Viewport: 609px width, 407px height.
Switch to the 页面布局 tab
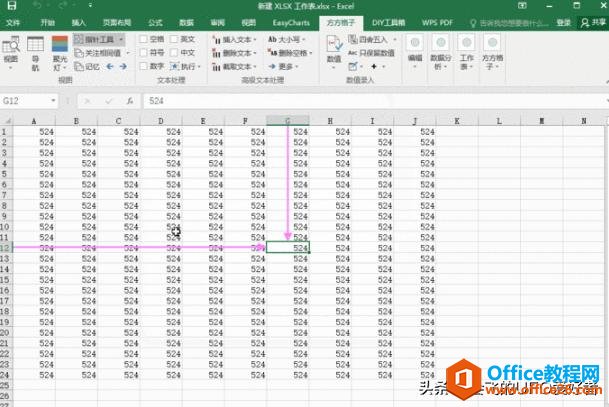pos(117,23)
